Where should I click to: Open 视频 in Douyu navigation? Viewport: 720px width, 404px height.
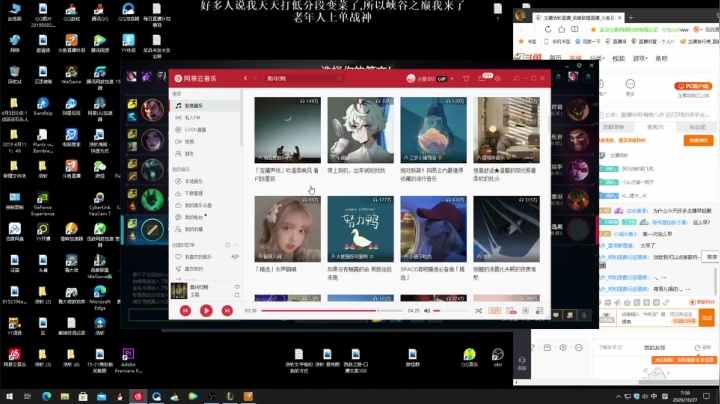point(619,58)
